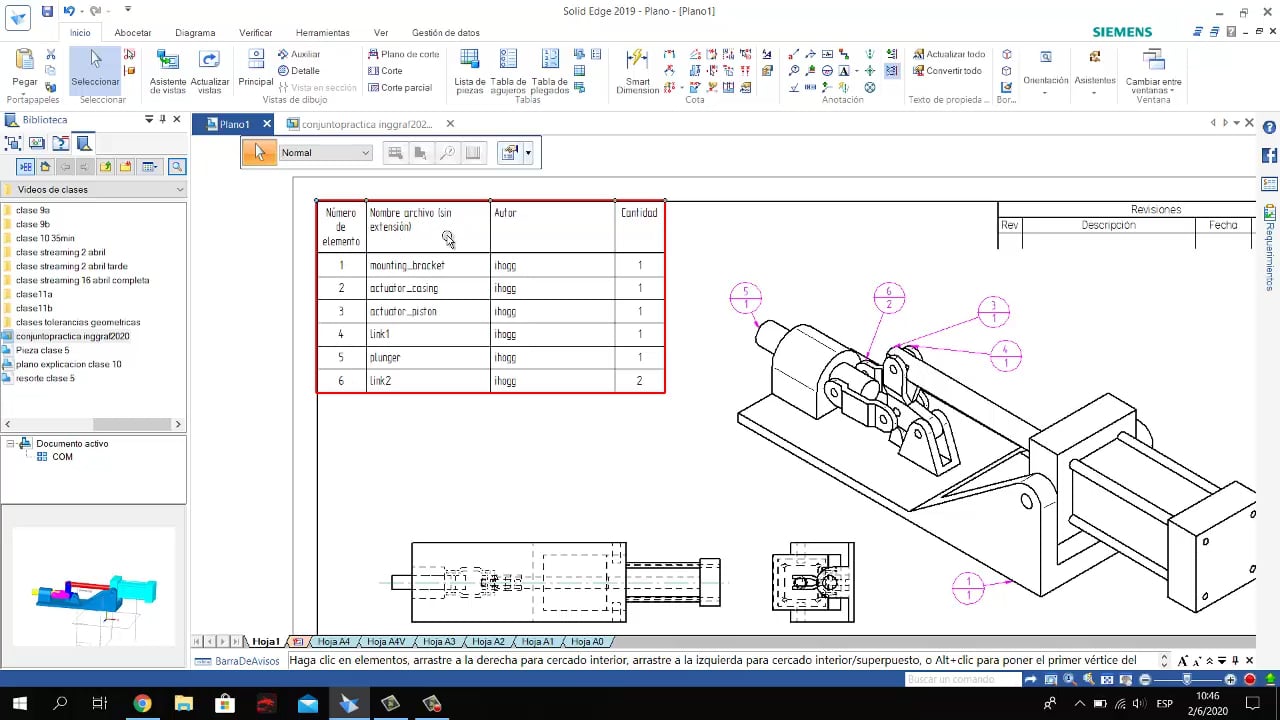Collapse the Documento activo tree node
Screen dimensions: 1280x720
(x=10, y=444)
